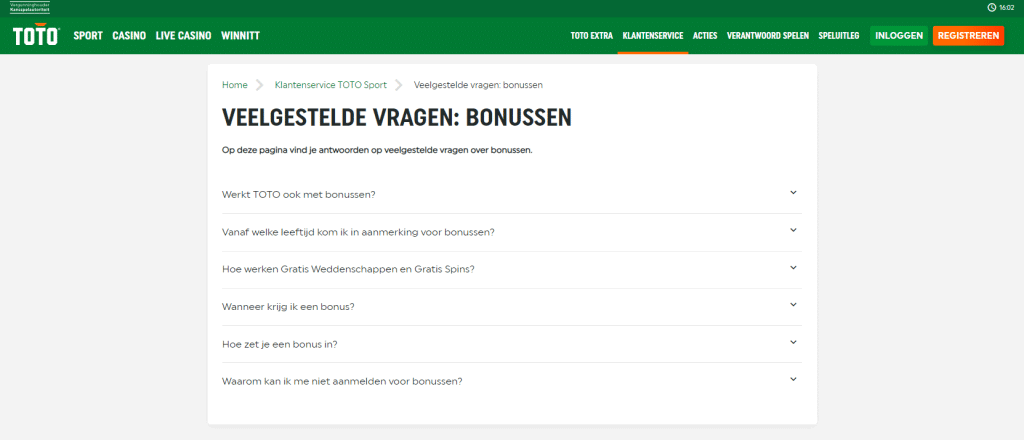The height and width of the screenshot is (440, 1024).
Task: Click text 'Hoe werken Gratis Weddenschappen en Gratis Spins?'
Action: pyautogui.click(x=348, y=269)
